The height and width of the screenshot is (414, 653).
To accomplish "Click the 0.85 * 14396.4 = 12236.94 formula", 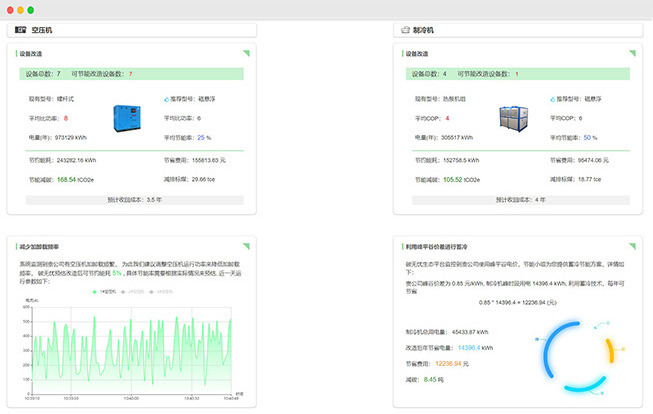I will 517,302.
